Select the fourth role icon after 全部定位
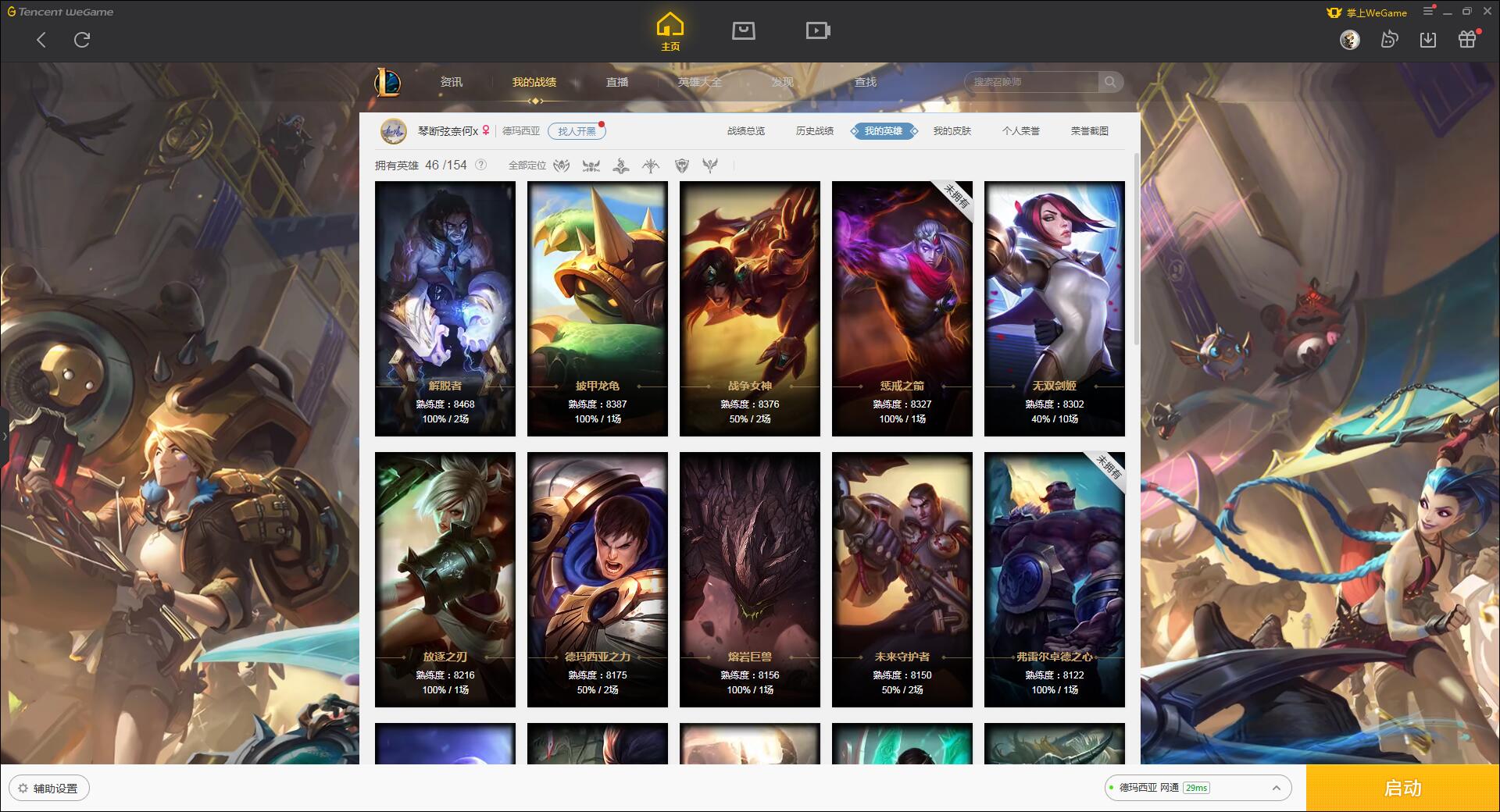Image resolution: width=1500 pixels, height=812 pixels. pyautogui.click(x=651, y=166)
